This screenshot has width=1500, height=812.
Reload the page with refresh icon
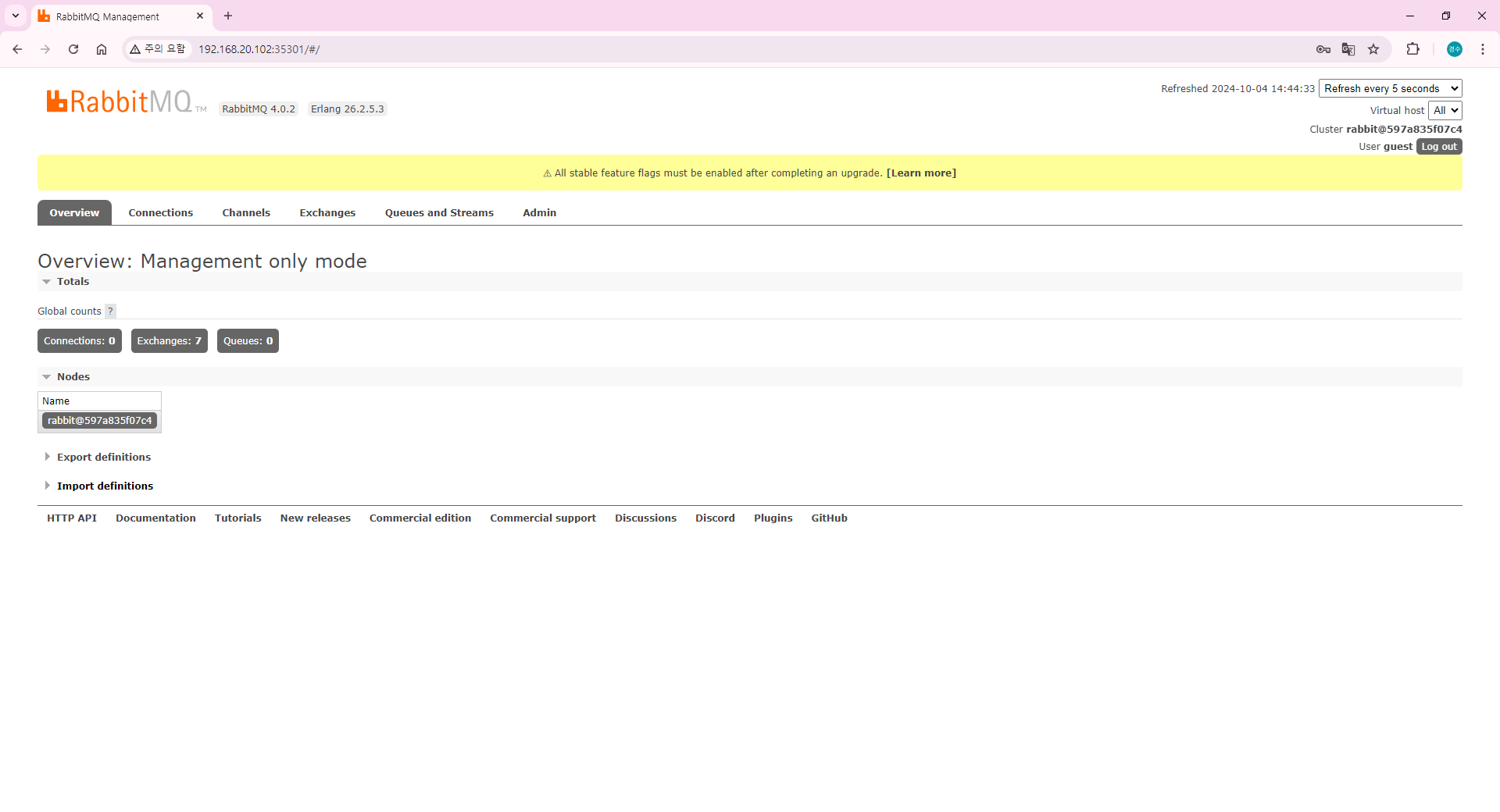[73, 49]
